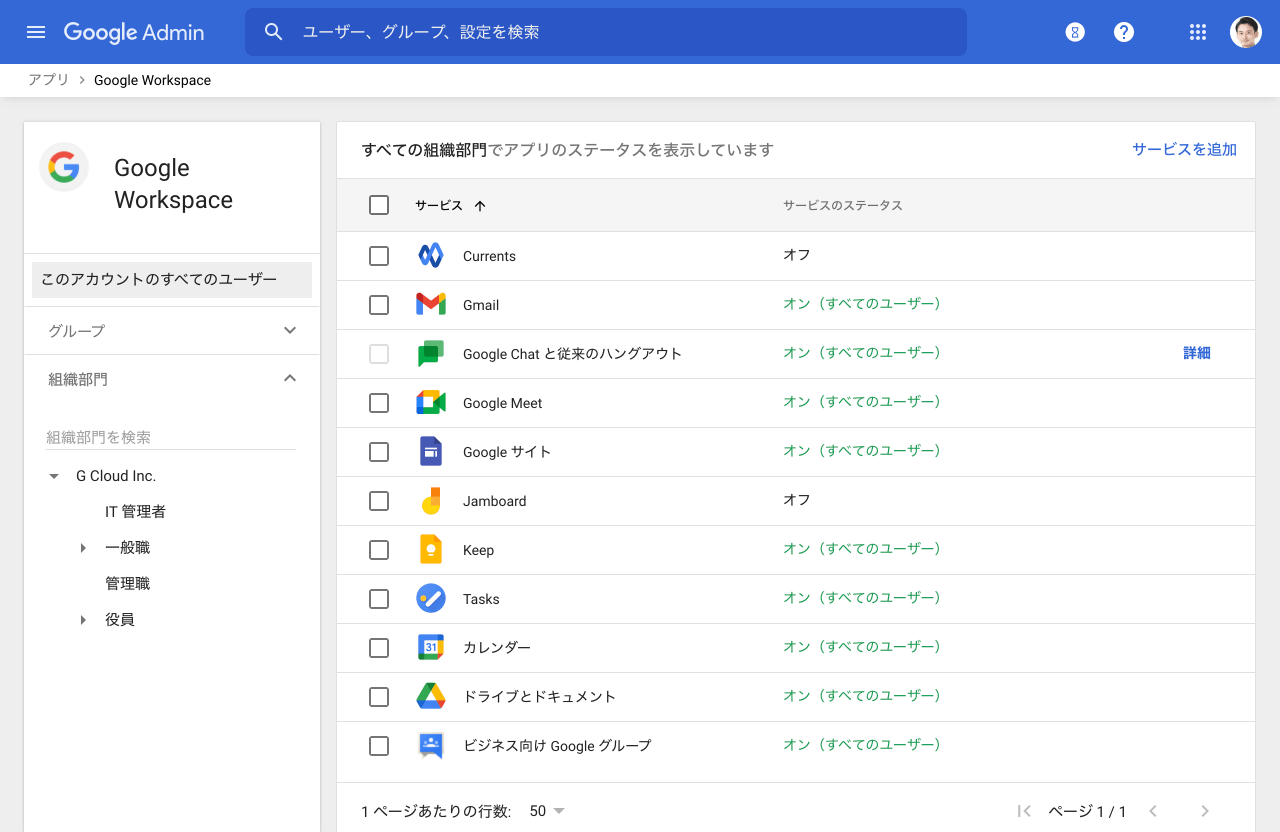Open the help question mark icon

pyautogui.click(x=1124, y=32)
